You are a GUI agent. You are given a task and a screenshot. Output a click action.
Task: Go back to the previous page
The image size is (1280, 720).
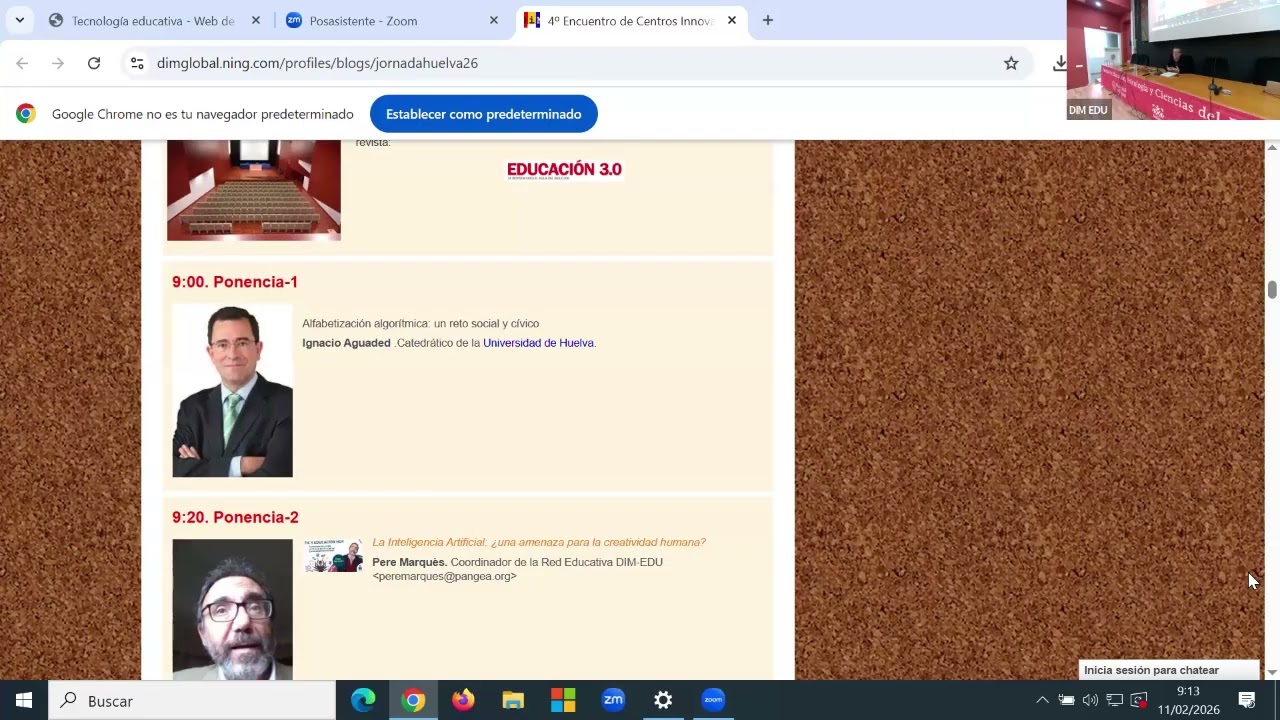coord(22,63)
